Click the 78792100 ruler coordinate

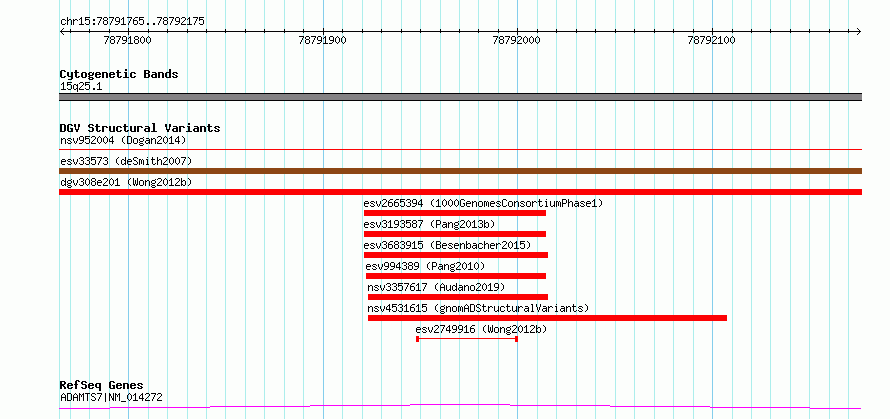click(x=712, y=40)
